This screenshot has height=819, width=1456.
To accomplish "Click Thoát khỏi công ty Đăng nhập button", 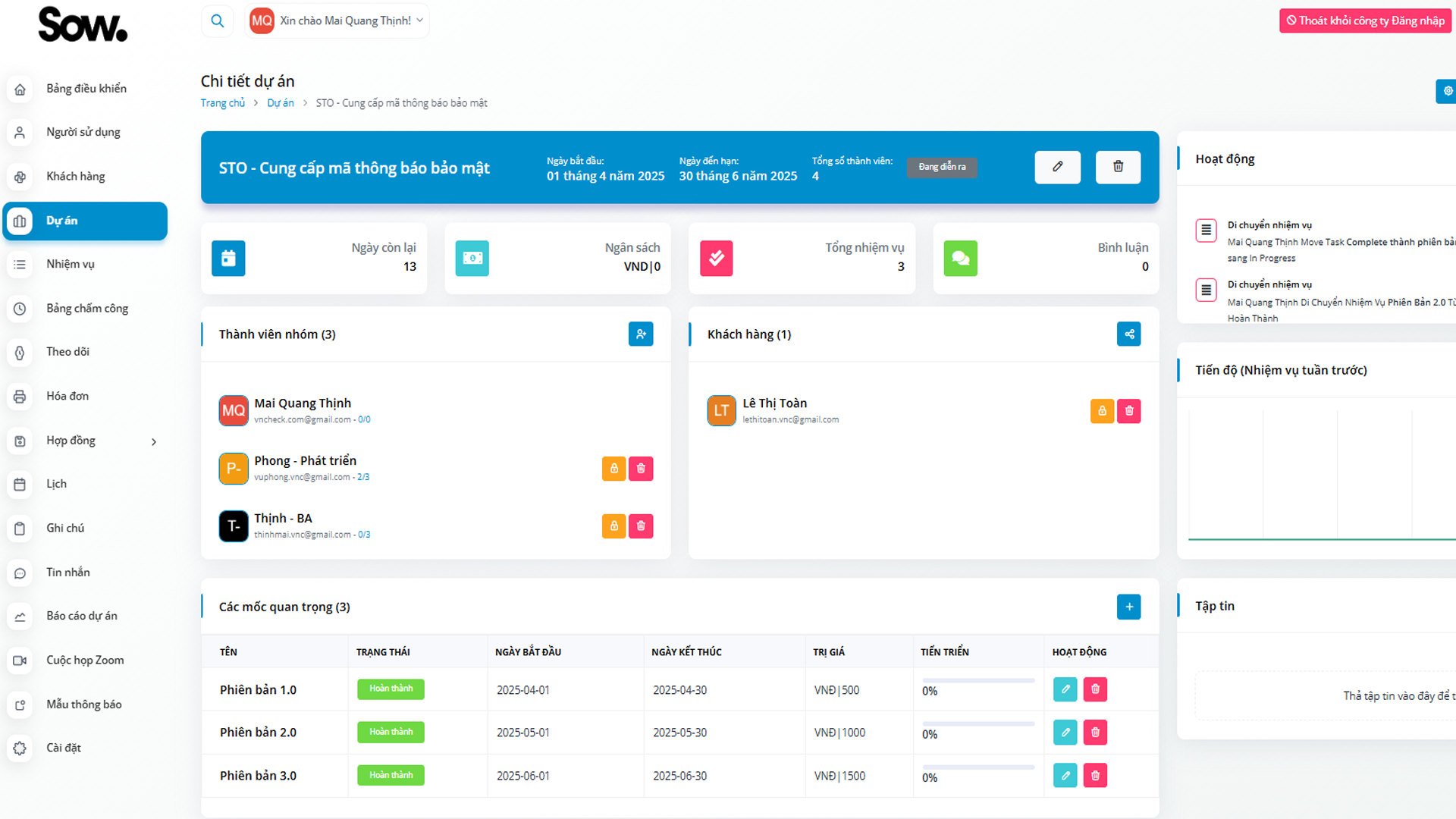I will pos(1365,20).
